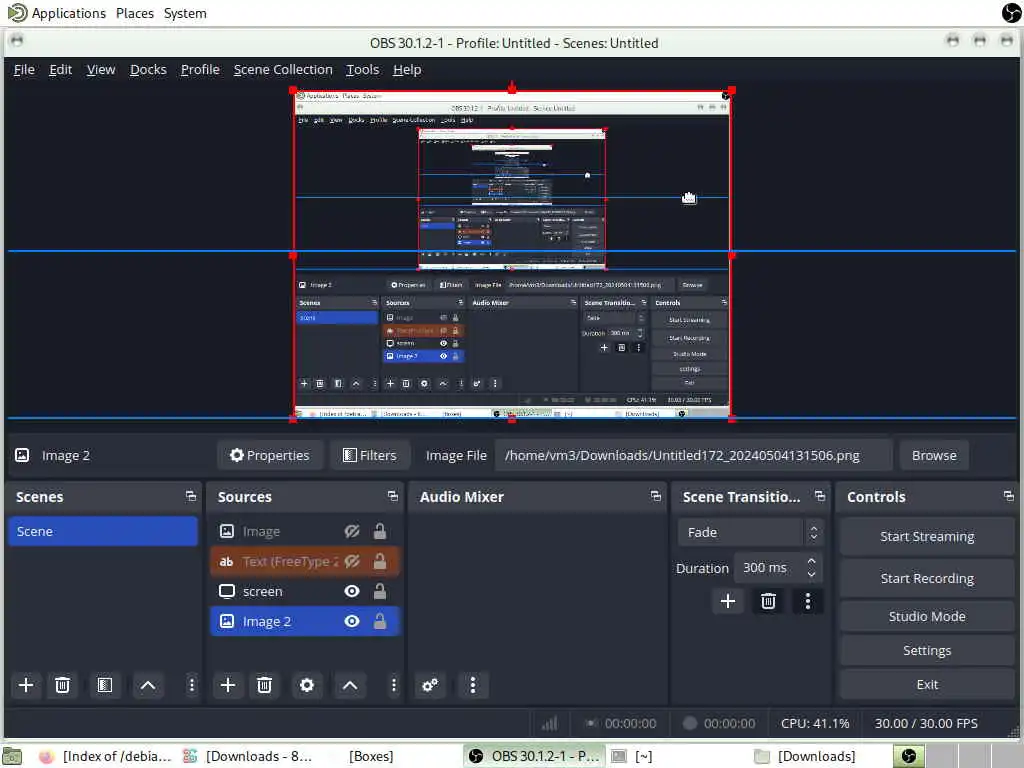Open the Fade transition dropdown
This screenshot has width=1024, height=768.
pos(750,532)
